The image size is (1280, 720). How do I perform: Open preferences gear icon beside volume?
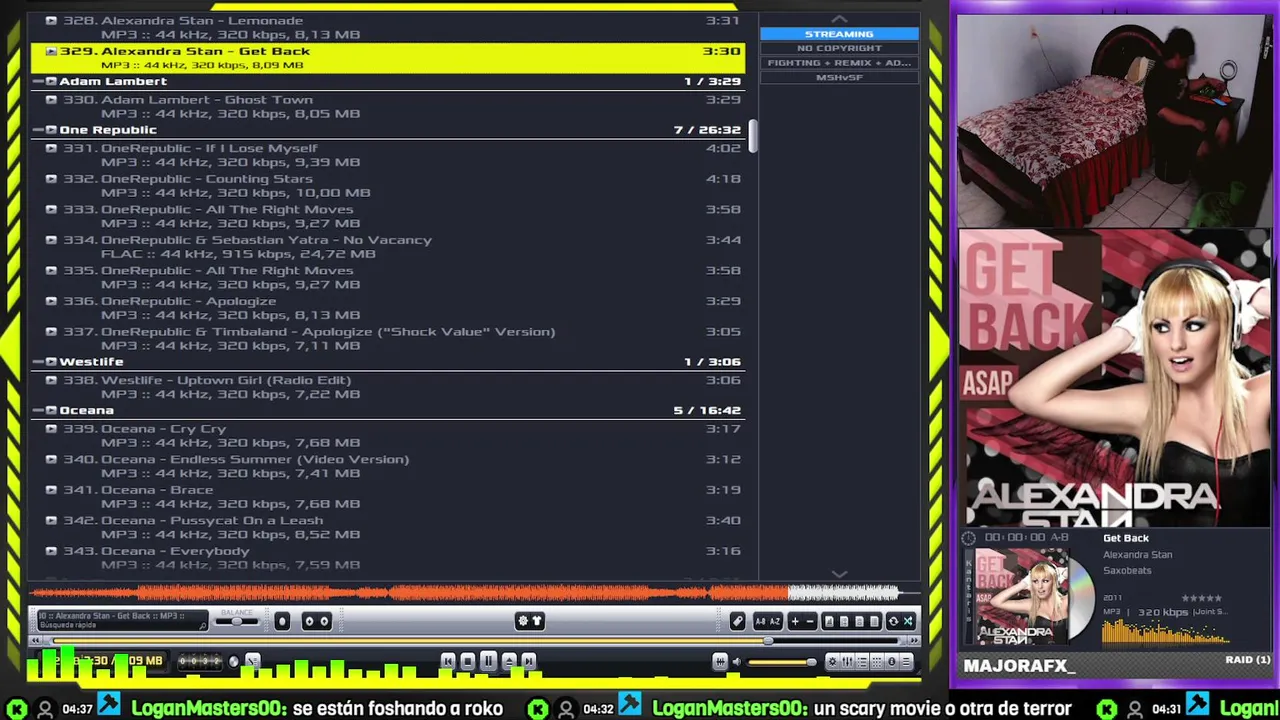click(x=833, y=662)
